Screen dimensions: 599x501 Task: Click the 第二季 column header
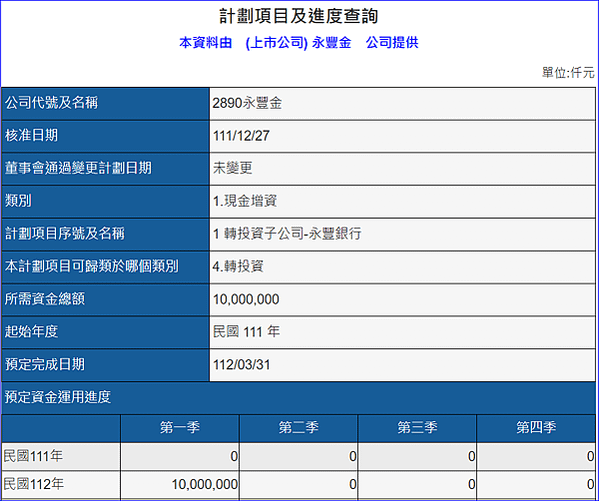[x=298, y=427]
